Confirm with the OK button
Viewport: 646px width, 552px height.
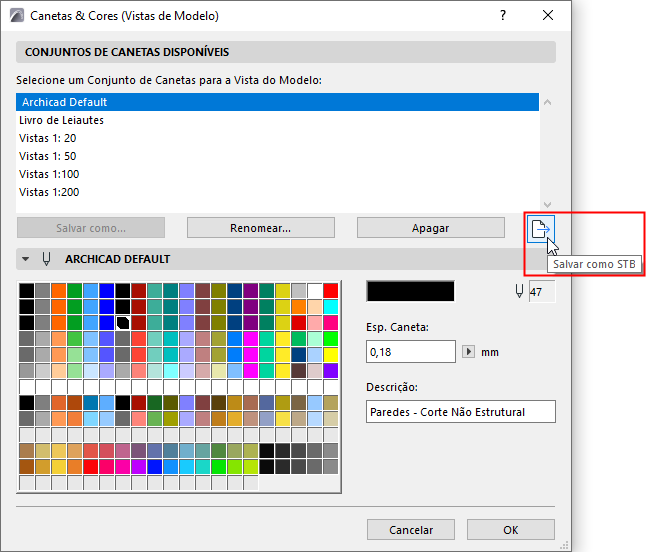click(x=510, y=530)
